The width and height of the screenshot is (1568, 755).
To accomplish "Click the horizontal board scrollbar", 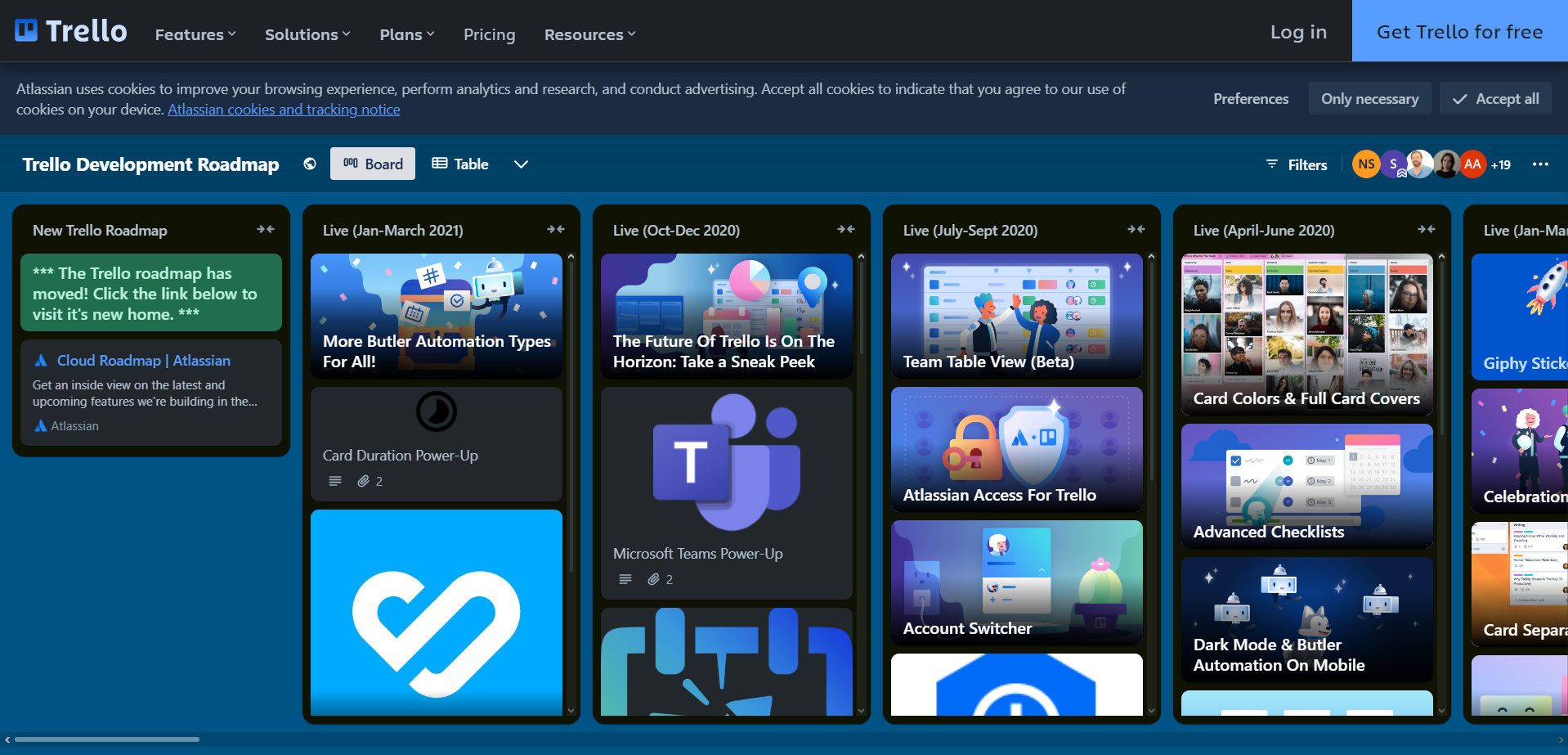I will point(107,739).
